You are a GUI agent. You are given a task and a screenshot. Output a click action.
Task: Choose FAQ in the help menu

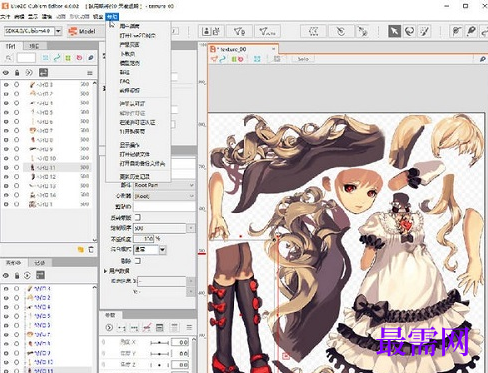click(x=125, y=81)
